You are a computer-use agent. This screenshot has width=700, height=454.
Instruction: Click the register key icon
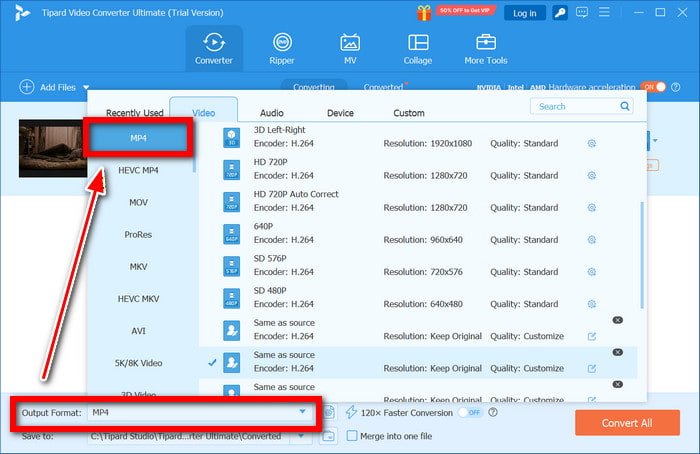560,13
